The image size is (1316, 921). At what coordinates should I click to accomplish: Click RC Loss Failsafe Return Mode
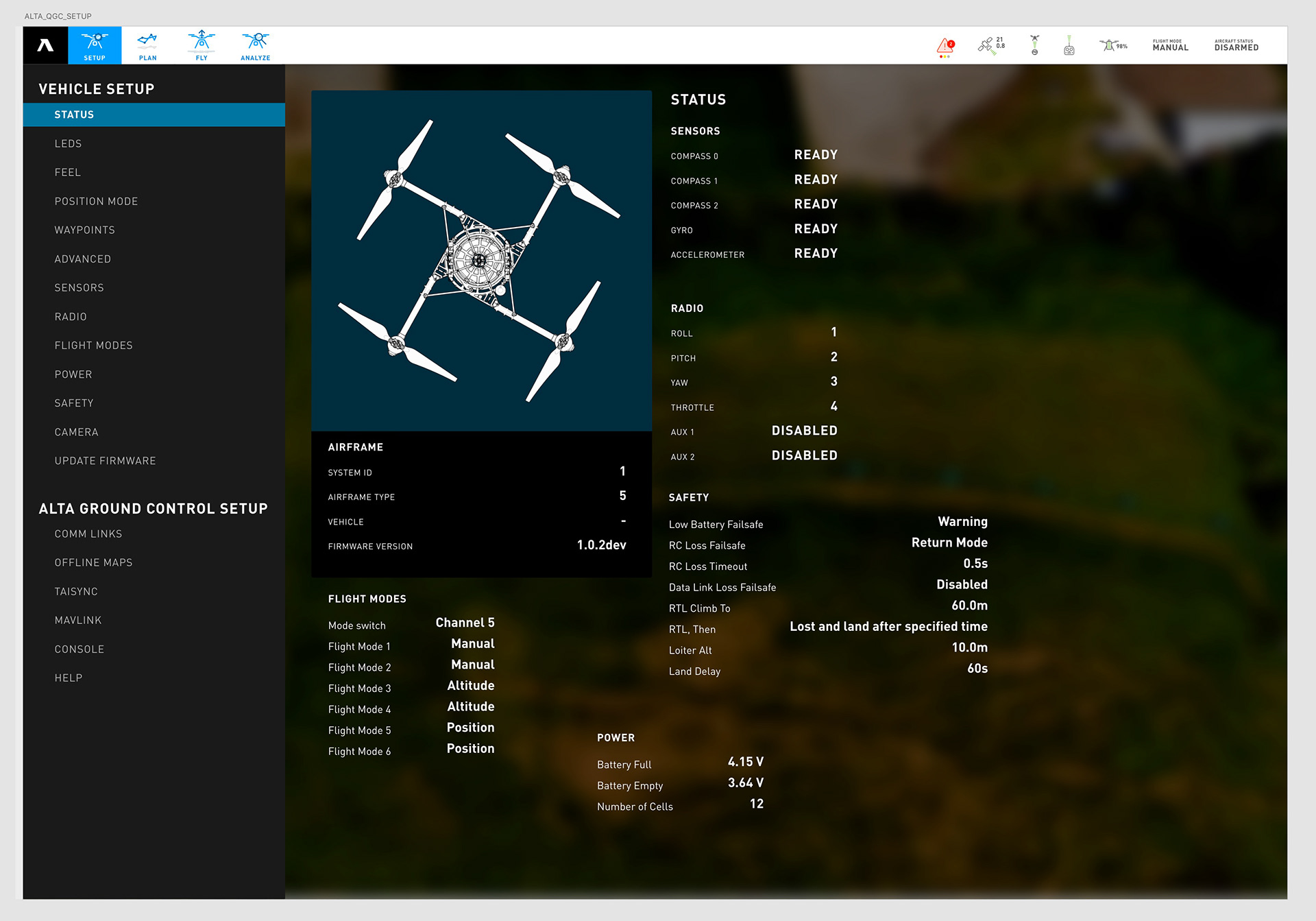point(949,542)
